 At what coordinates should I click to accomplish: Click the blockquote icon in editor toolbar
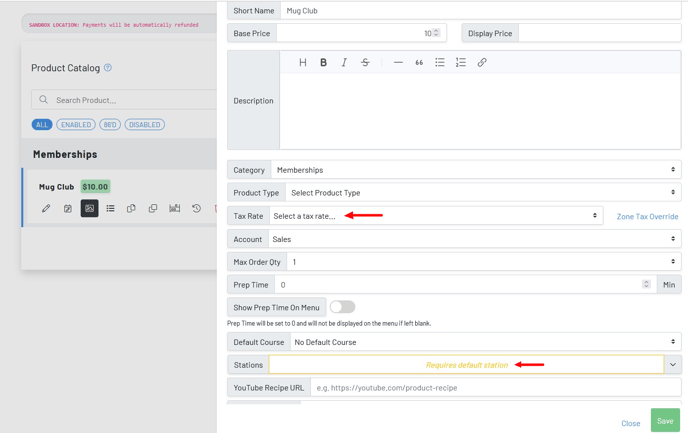(x=419, y=63)
